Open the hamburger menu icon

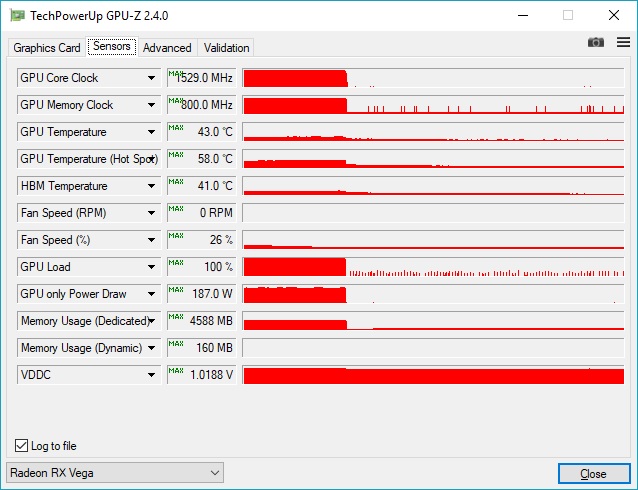(x=623, y=42)
